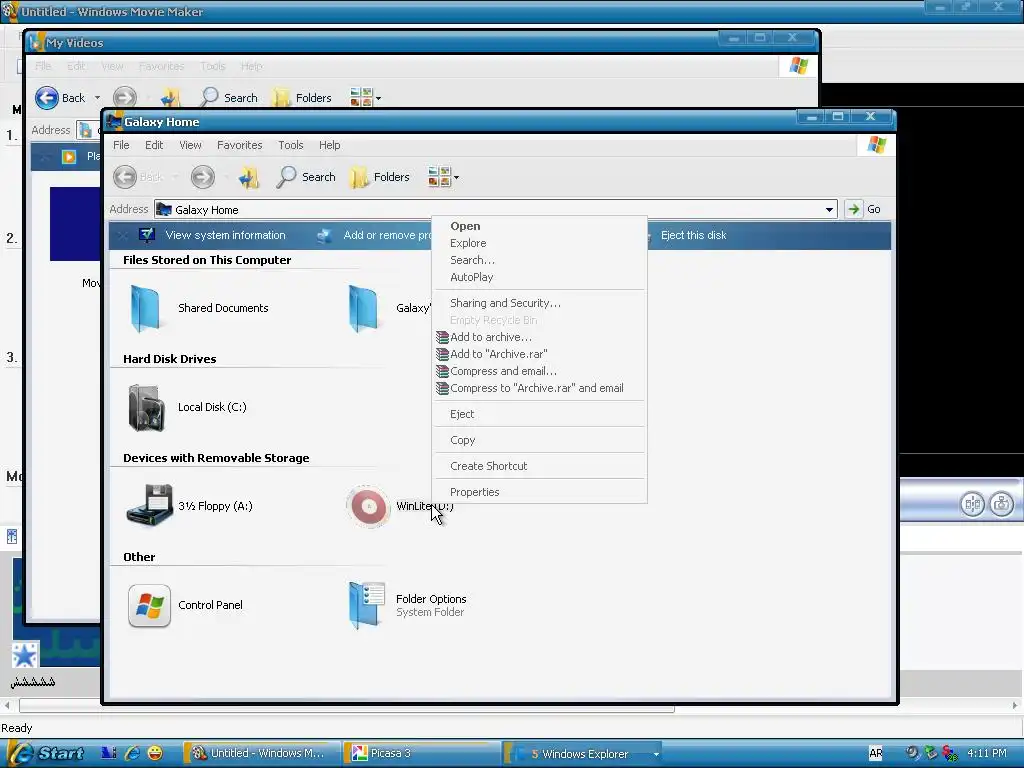Click Up folder icon in My Videos toolbar
Viewport: 1024px width, 768px height.
pyautogui.click(x=170, y=98)
